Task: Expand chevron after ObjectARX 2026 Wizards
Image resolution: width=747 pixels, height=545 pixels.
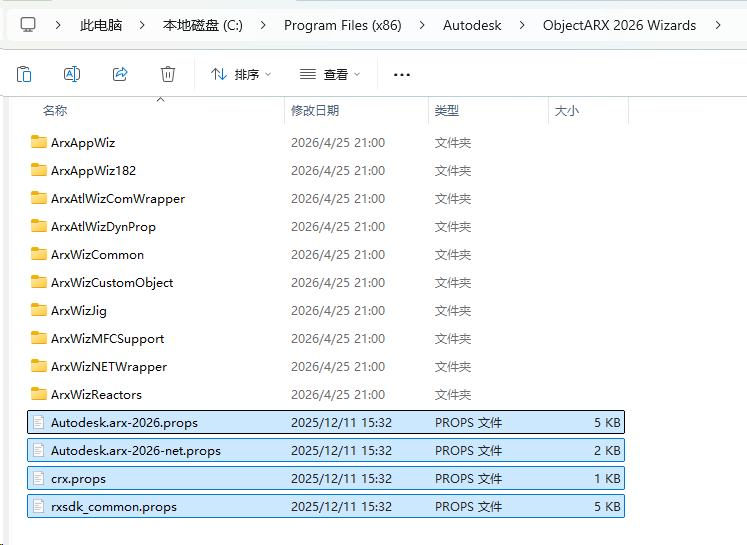Action: (x=718, y=25)
